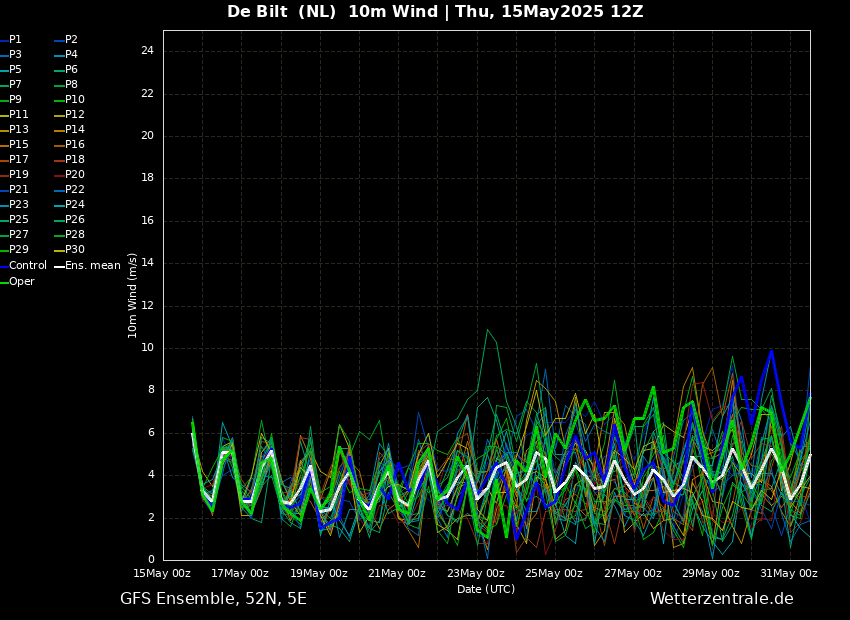
Task: Click the 10m Wind (m/s) axis title
Action: coord(133,295)
